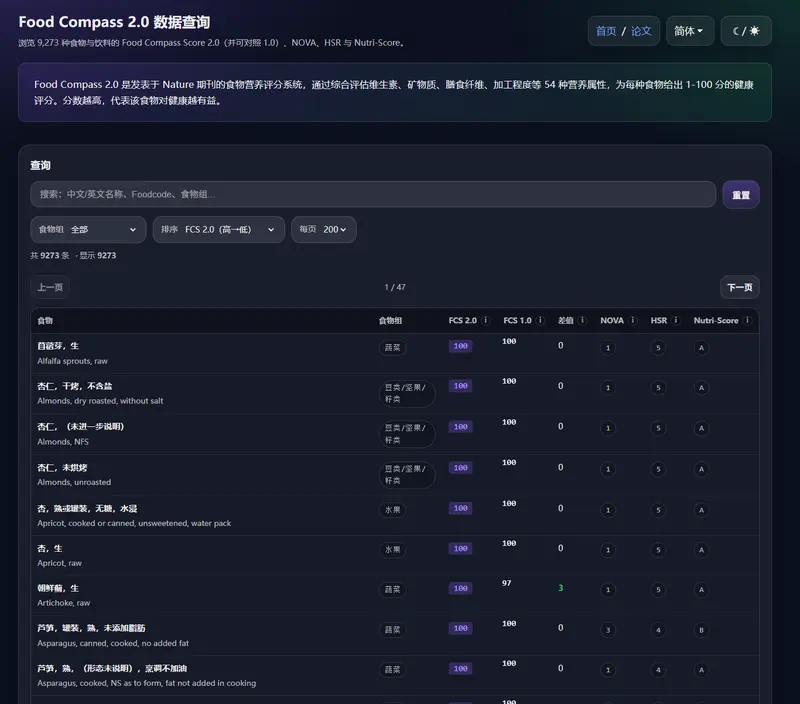800x704 pixels.
Task: Focus the food search input field
Action: click(372, 194)
